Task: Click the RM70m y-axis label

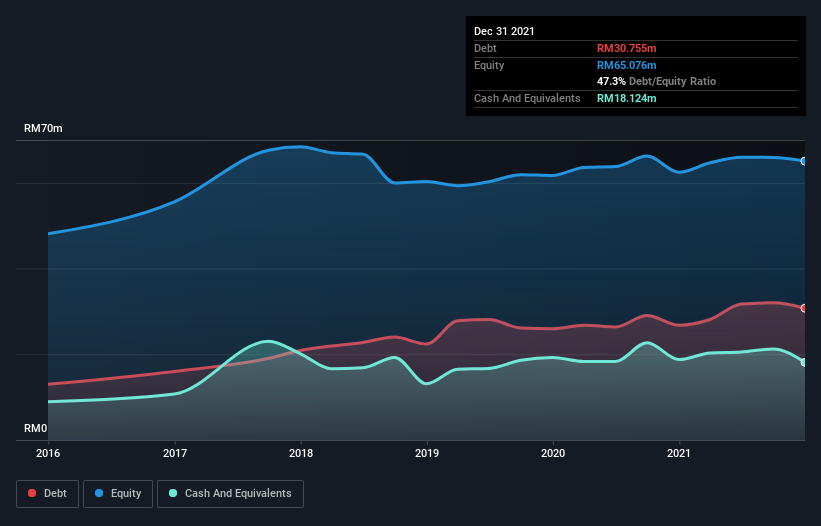Action: (43, 128)
